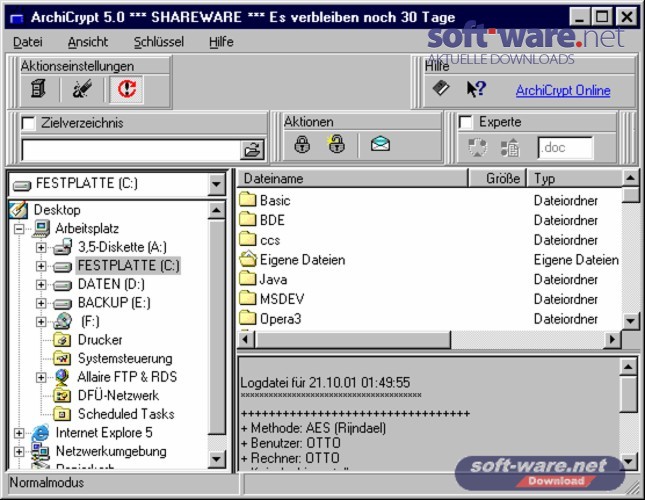Select DATEN (D:) in the tree
Screen dimensions: 645x500
point(111,285)
